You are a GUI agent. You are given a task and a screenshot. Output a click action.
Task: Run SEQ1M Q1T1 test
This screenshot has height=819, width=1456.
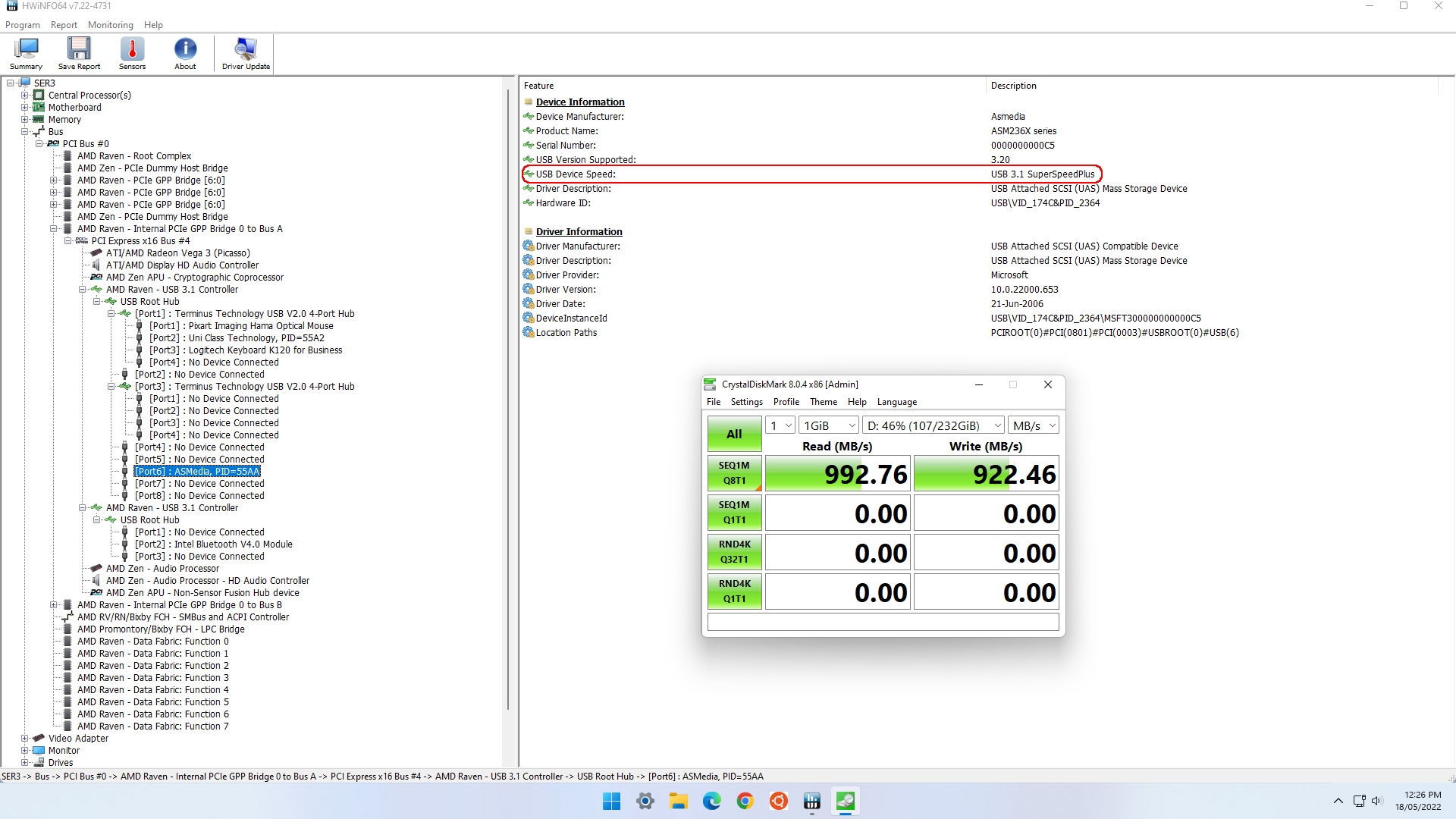(x=734, y=513)
